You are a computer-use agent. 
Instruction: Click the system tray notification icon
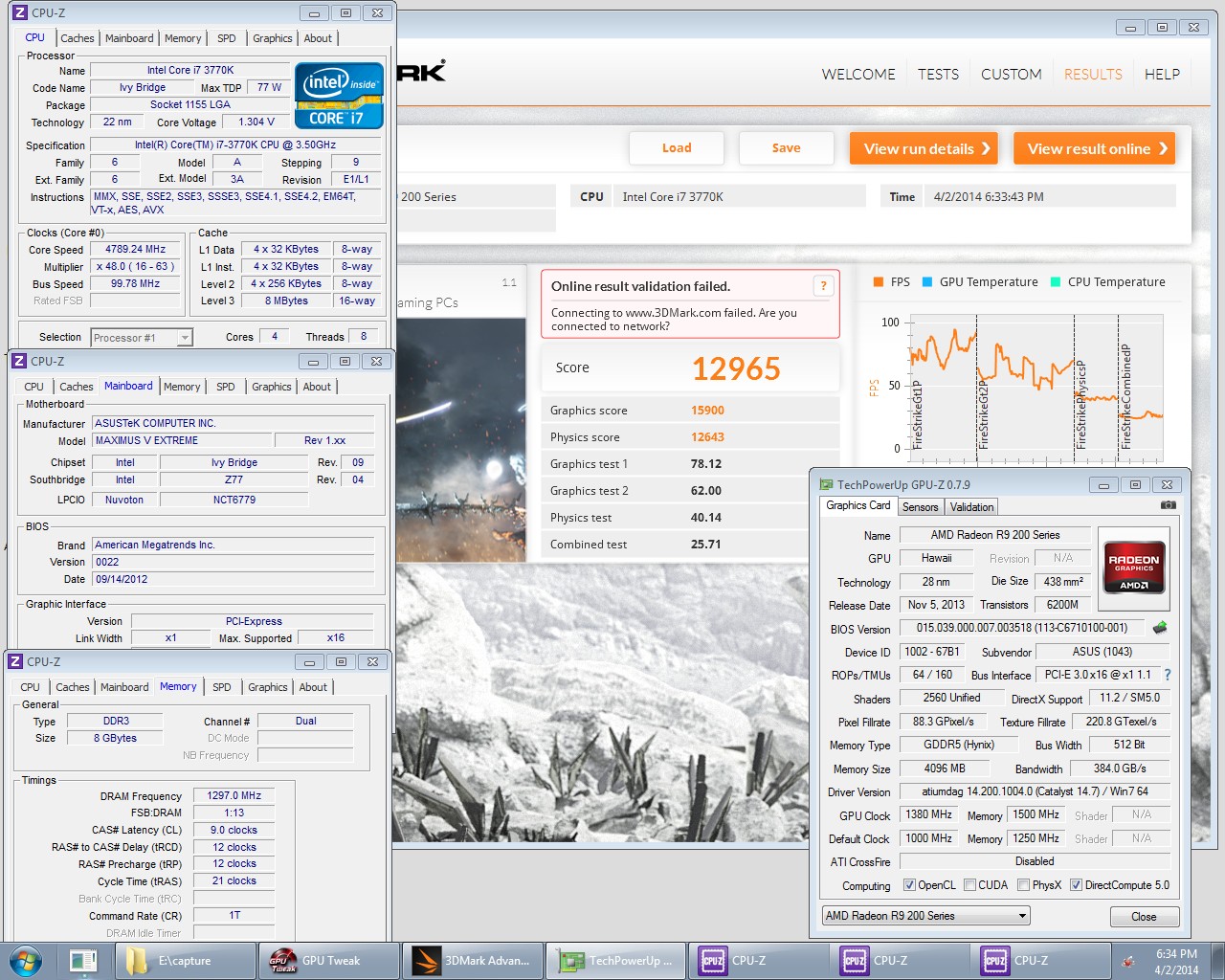pos(1128,961)
